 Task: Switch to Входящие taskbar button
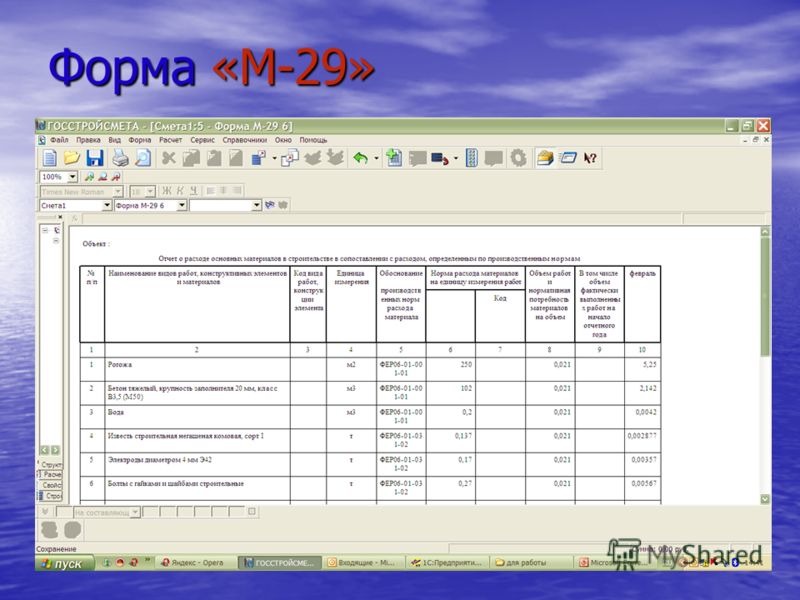tap(362, 563)
